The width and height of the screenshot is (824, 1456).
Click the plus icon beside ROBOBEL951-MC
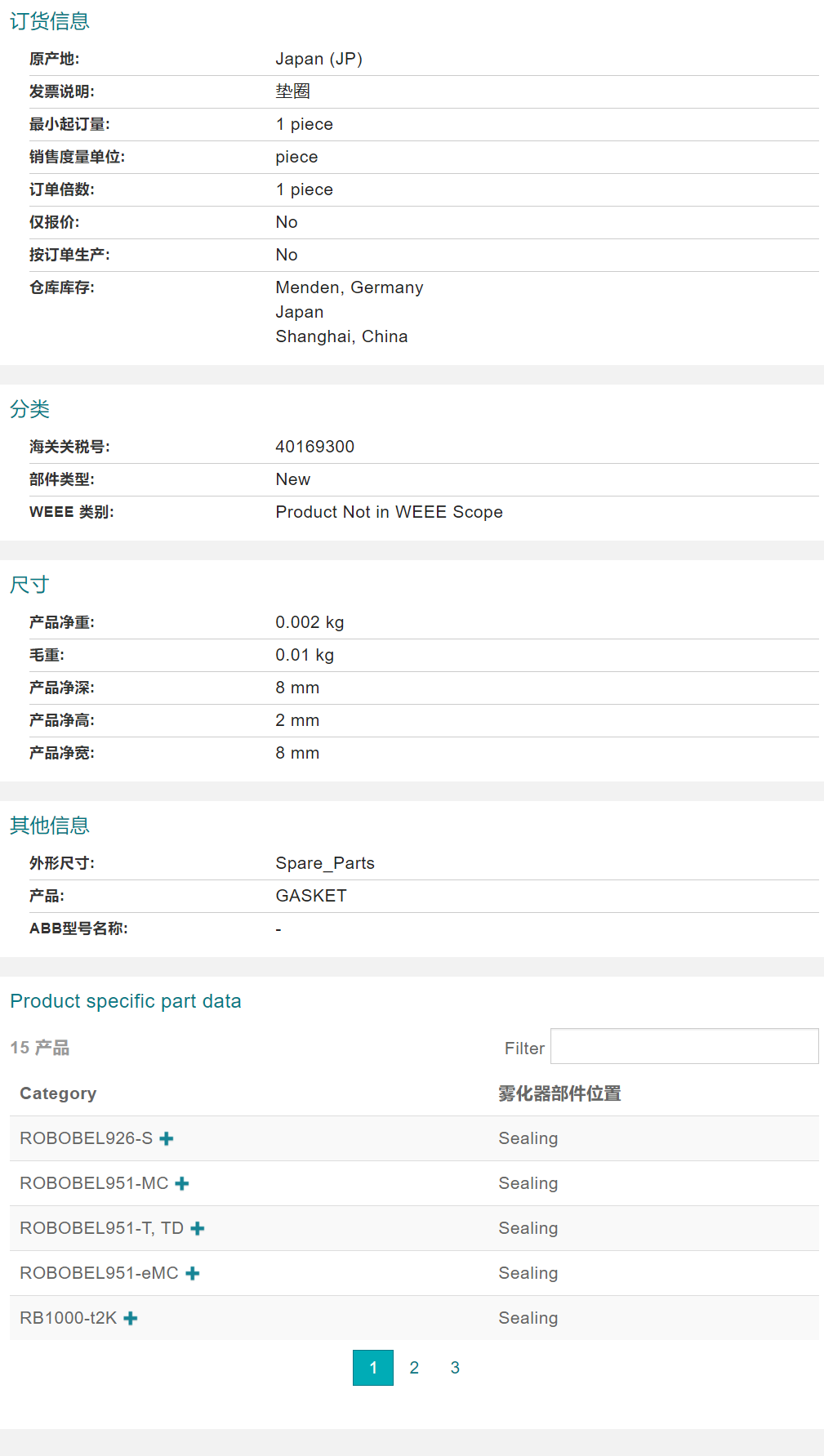182,1183
